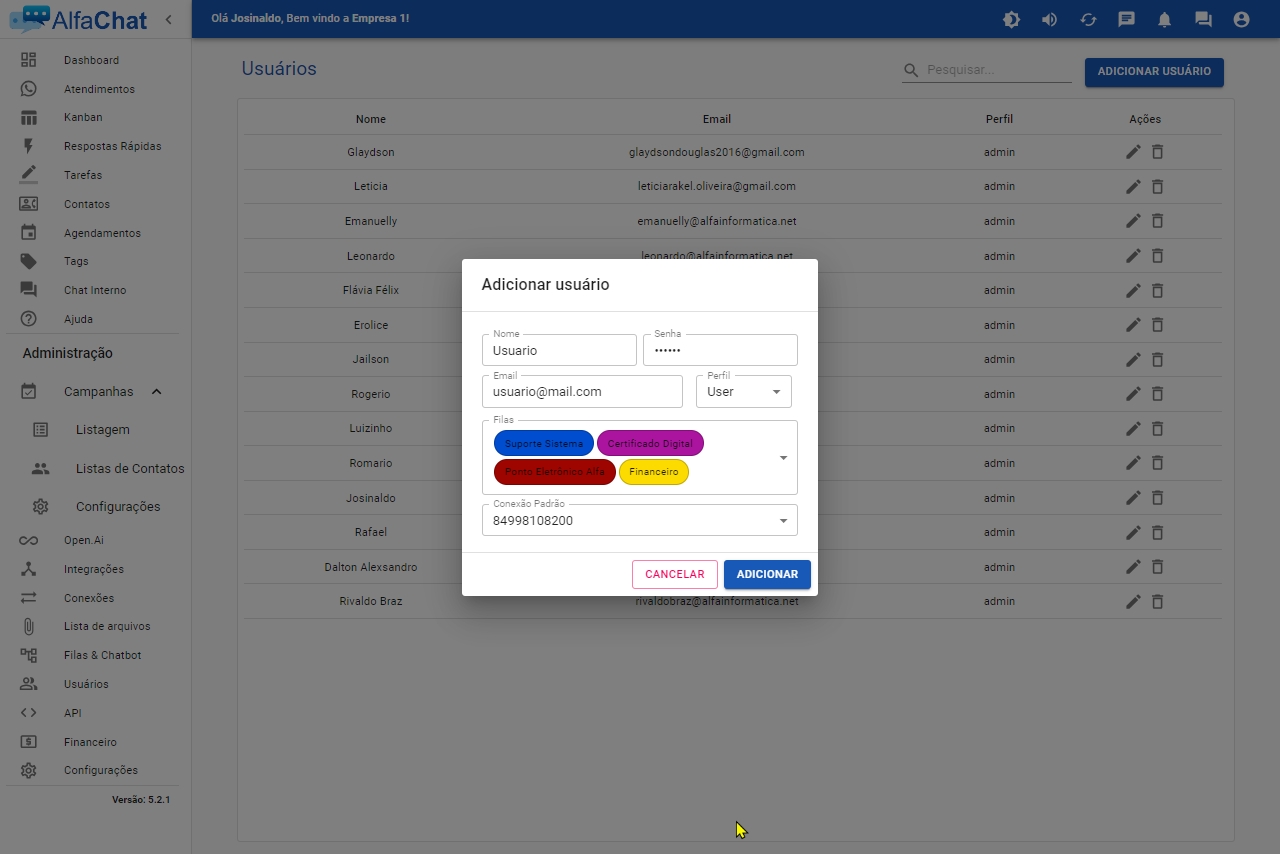Mute notification sound via speaker icon
This screenshot has height=854, width=1280.
[1049, 19]
